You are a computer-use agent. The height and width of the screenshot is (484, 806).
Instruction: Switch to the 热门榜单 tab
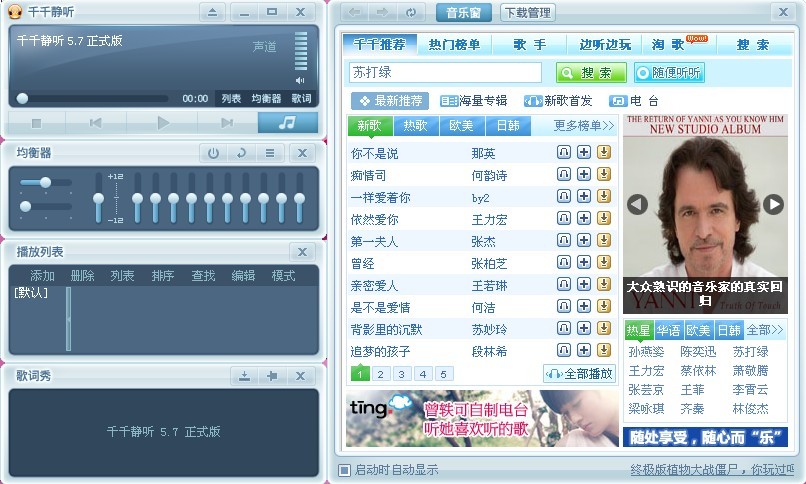tap(454, 45)
